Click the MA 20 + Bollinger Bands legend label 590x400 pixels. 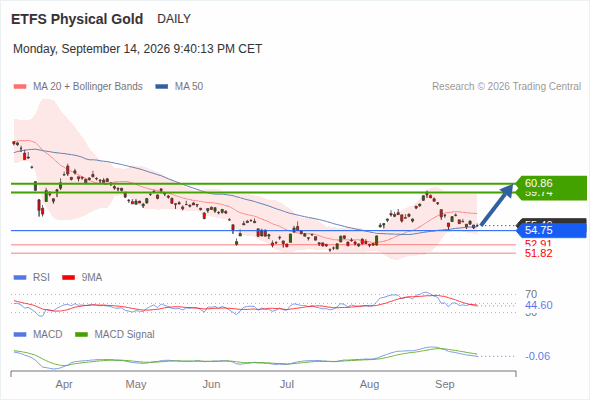88,87
